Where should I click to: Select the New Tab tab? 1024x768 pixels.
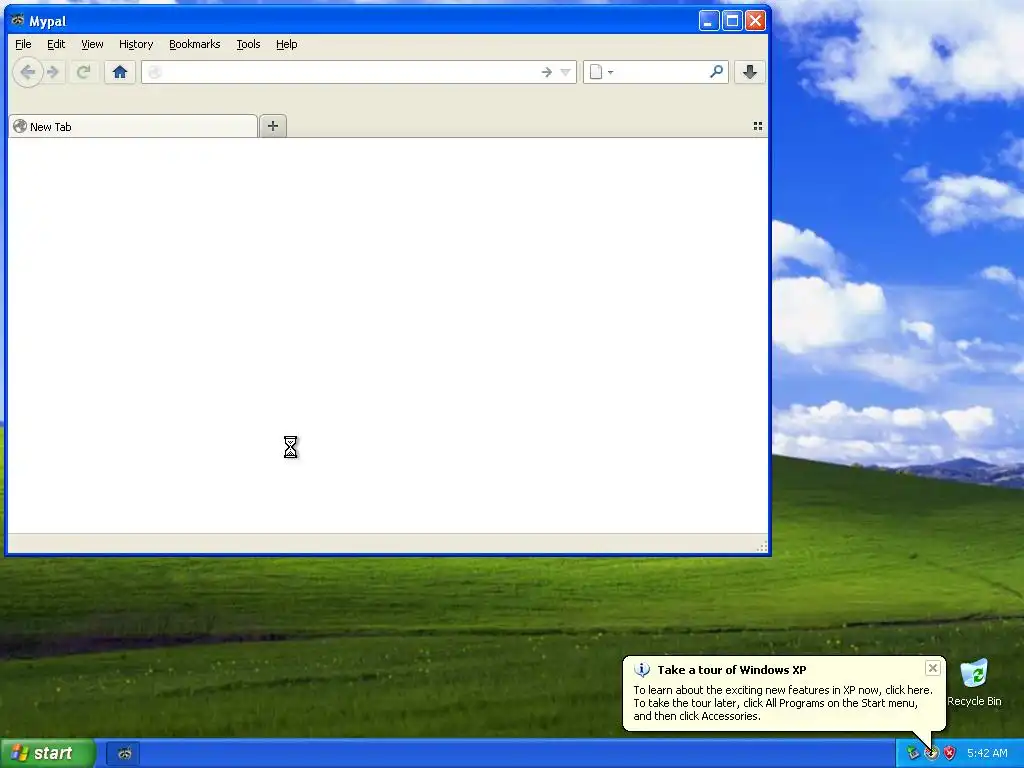tap(133, 126)
